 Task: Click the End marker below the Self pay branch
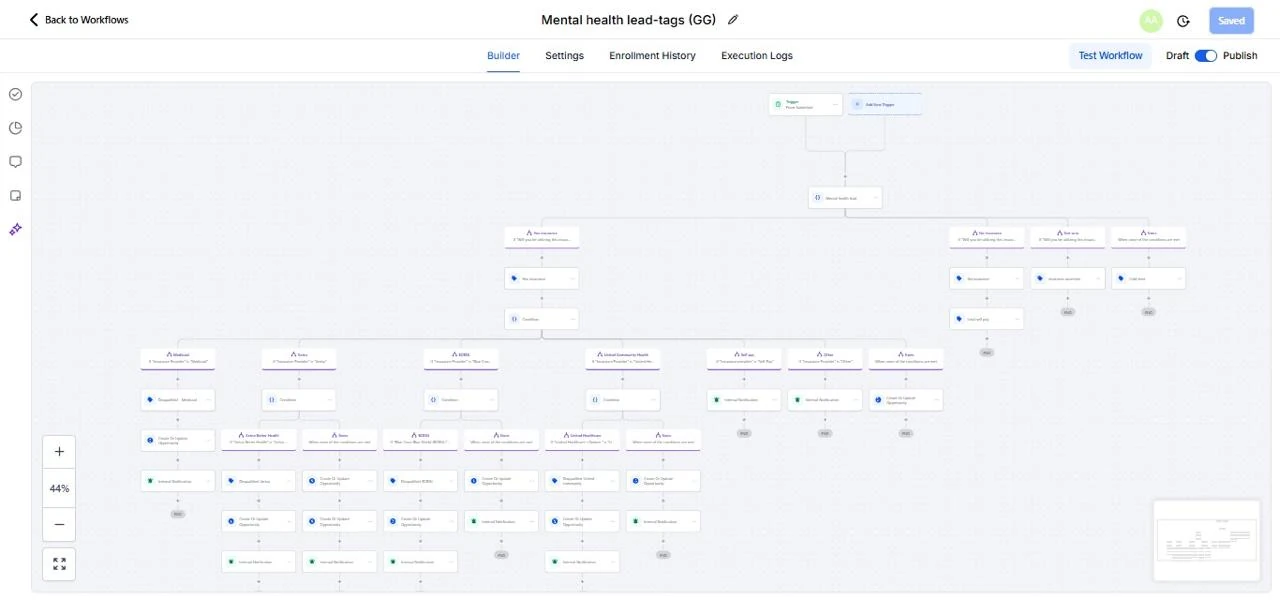(744, 433)
